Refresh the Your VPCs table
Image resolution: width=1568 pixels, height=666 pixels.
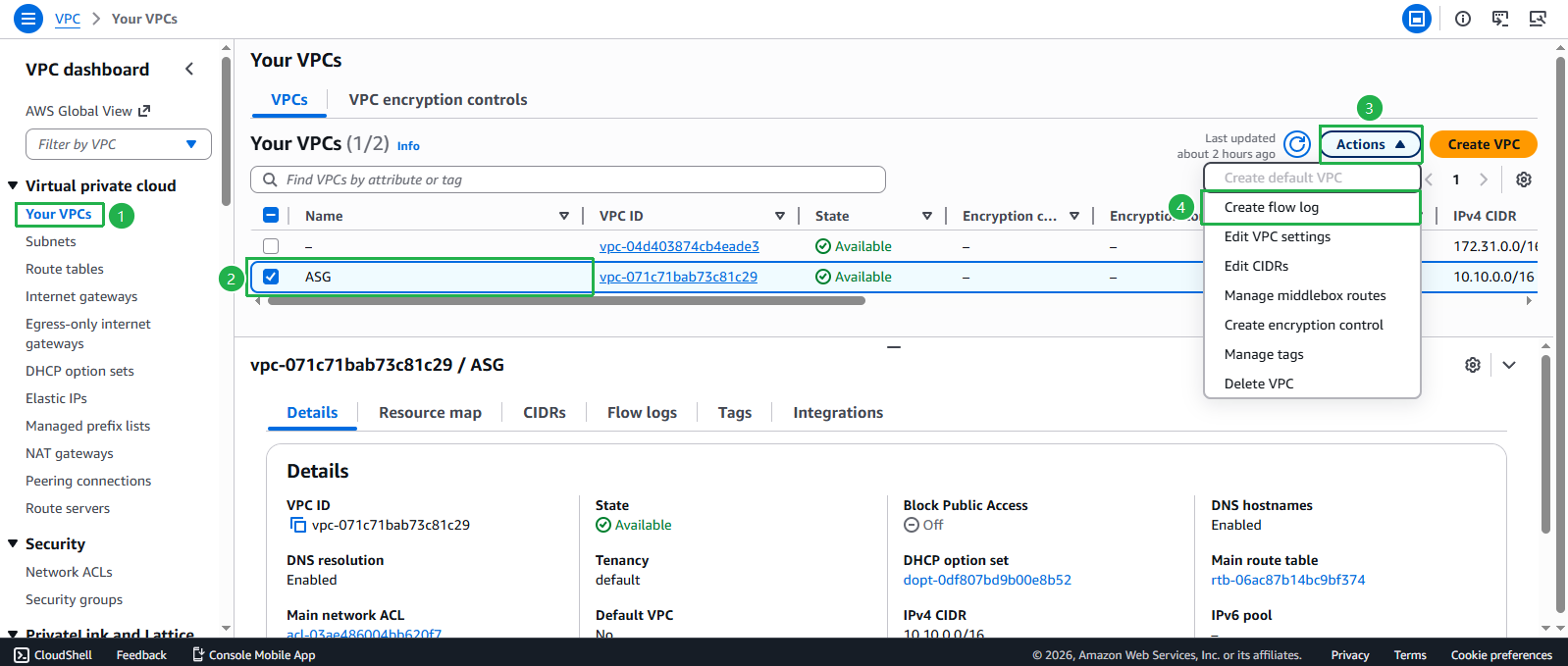click(1297, 144)
